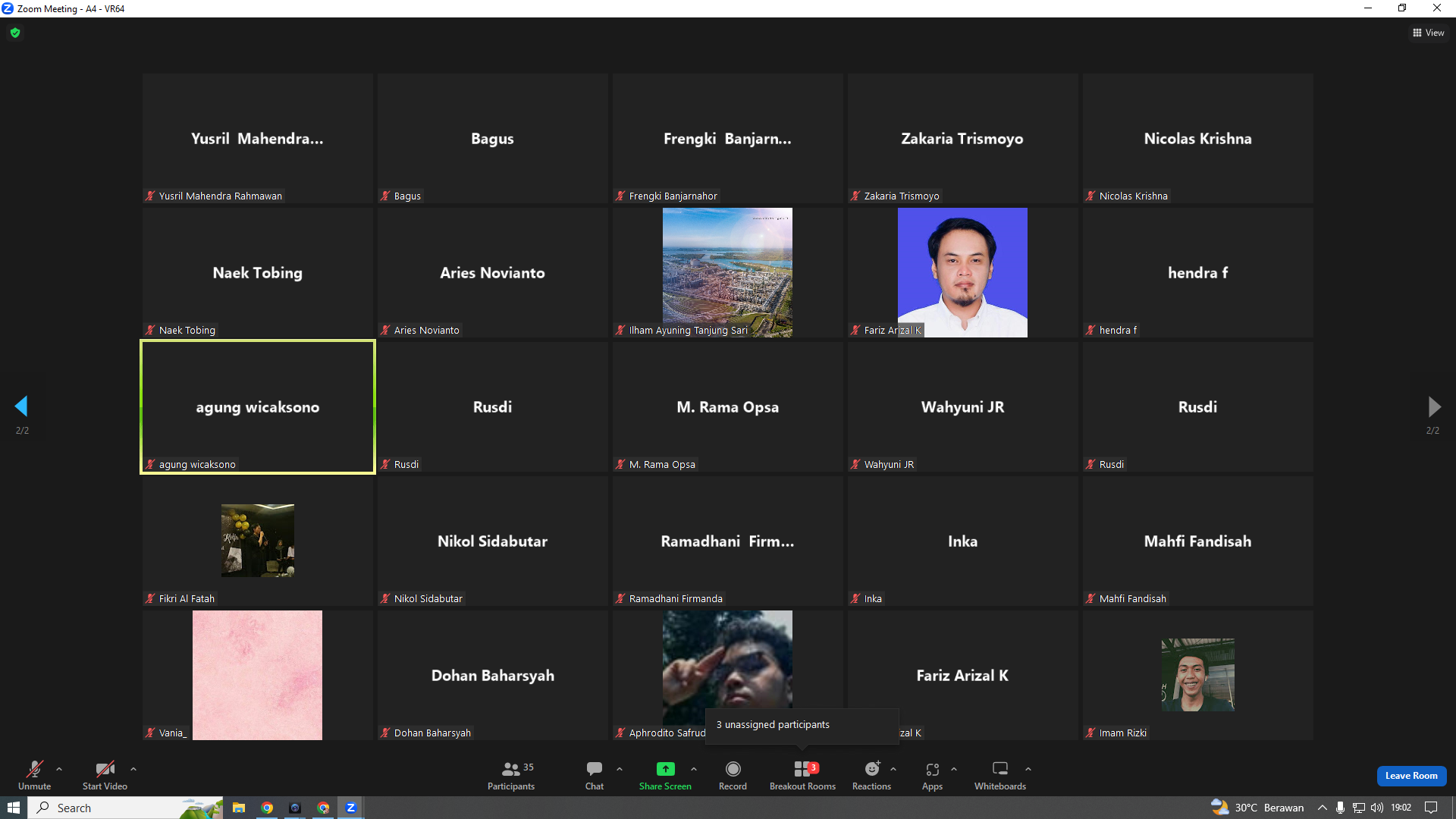Image resolution: width=1456 pixels, height=819 pixels.
Task: Click the Nikol Sidabutar name label
Action: coord(428,598)
